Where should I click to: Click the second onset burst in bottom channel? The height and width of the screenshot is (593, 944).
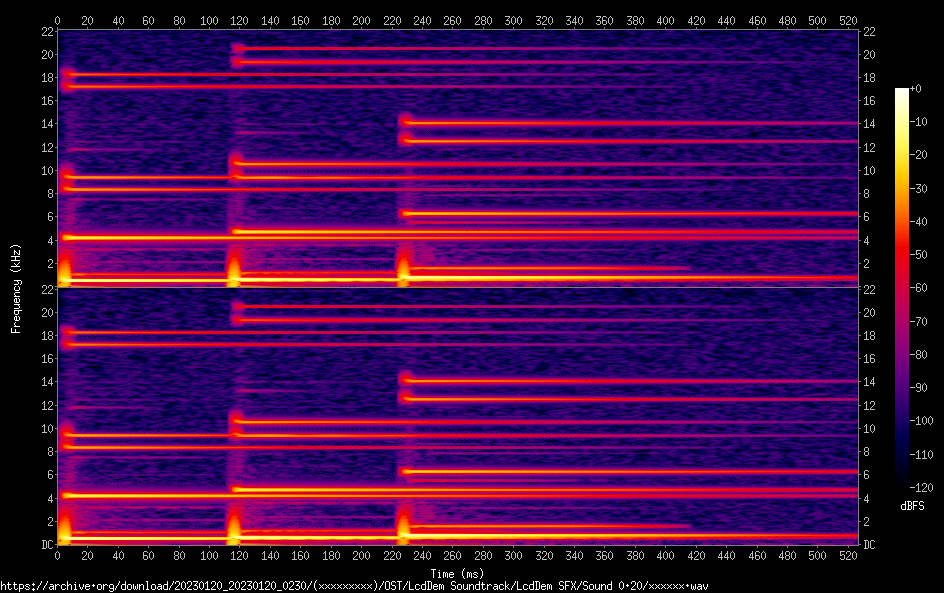[x=234, y=528]
